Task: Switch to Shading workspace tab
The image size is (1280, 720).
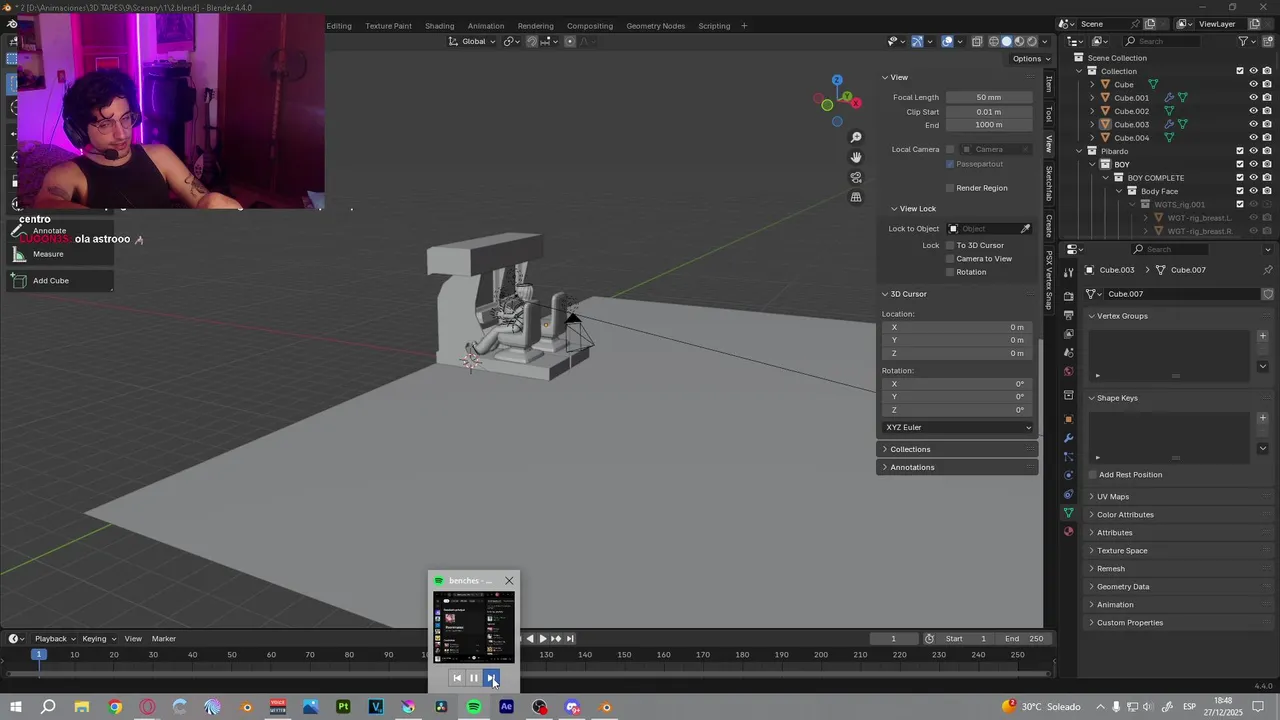Action: pos(439,26)
